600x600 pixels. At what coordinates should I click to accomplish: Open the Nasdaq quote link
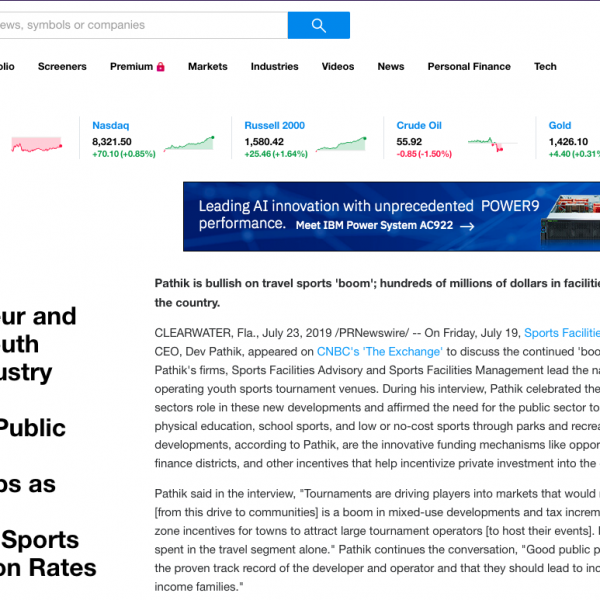(x=111, y=126)
